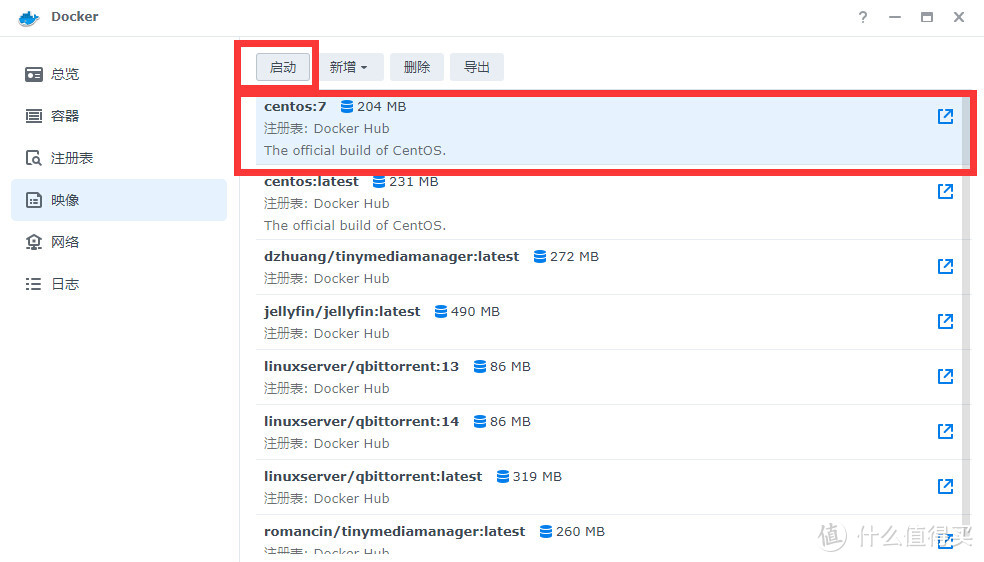This screenshot has height=562, width=984.
Task: Click the 日志 log sidebar icon
Action: (34, 284)
